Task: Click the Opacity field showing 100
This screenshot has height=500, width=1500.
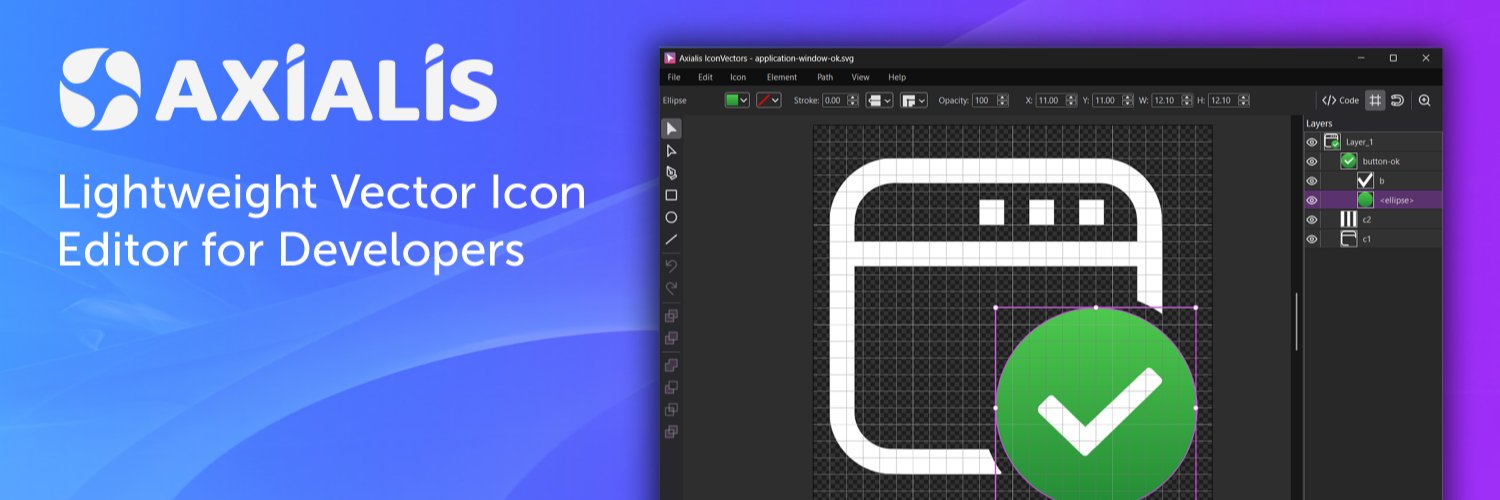Action: tap(983, 100)
